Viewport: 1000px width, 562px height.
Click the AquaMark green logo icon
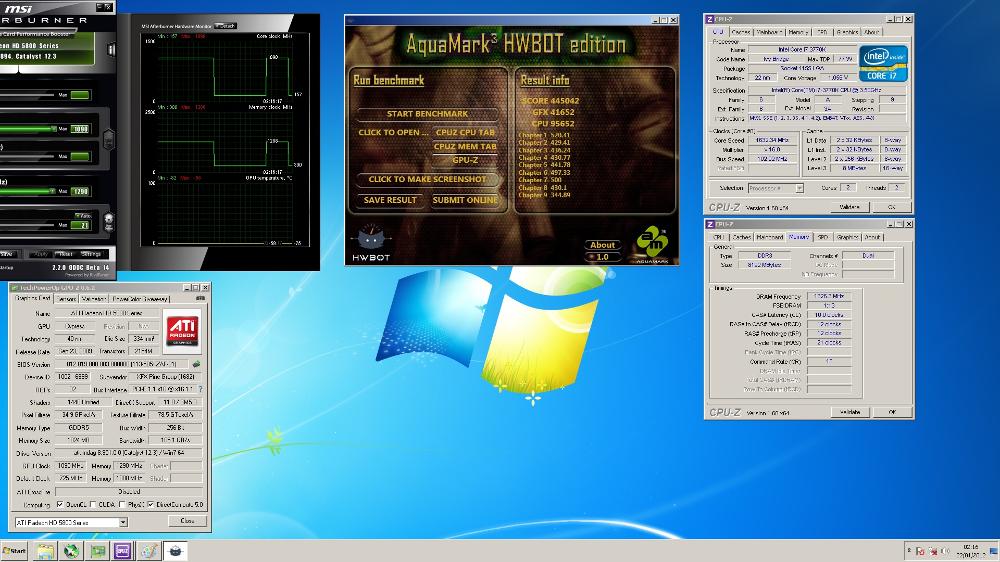652,242
